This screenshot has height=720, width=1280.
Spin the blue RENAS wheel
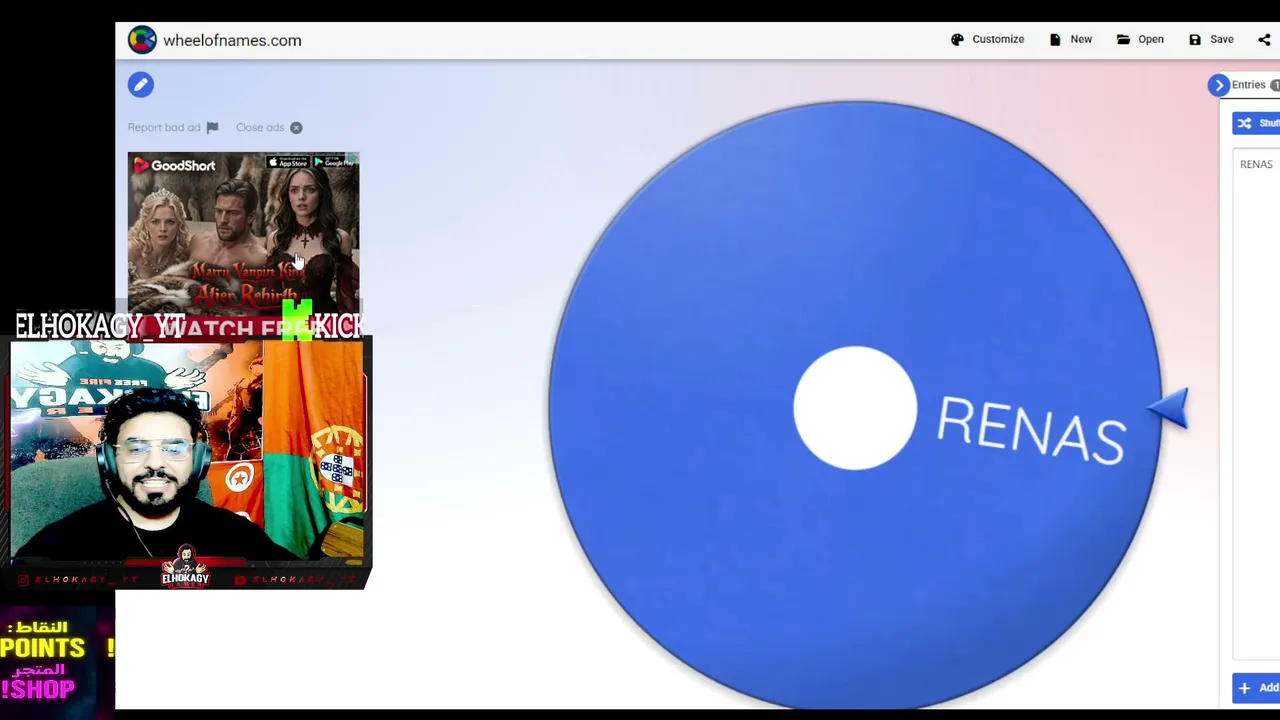855,408
